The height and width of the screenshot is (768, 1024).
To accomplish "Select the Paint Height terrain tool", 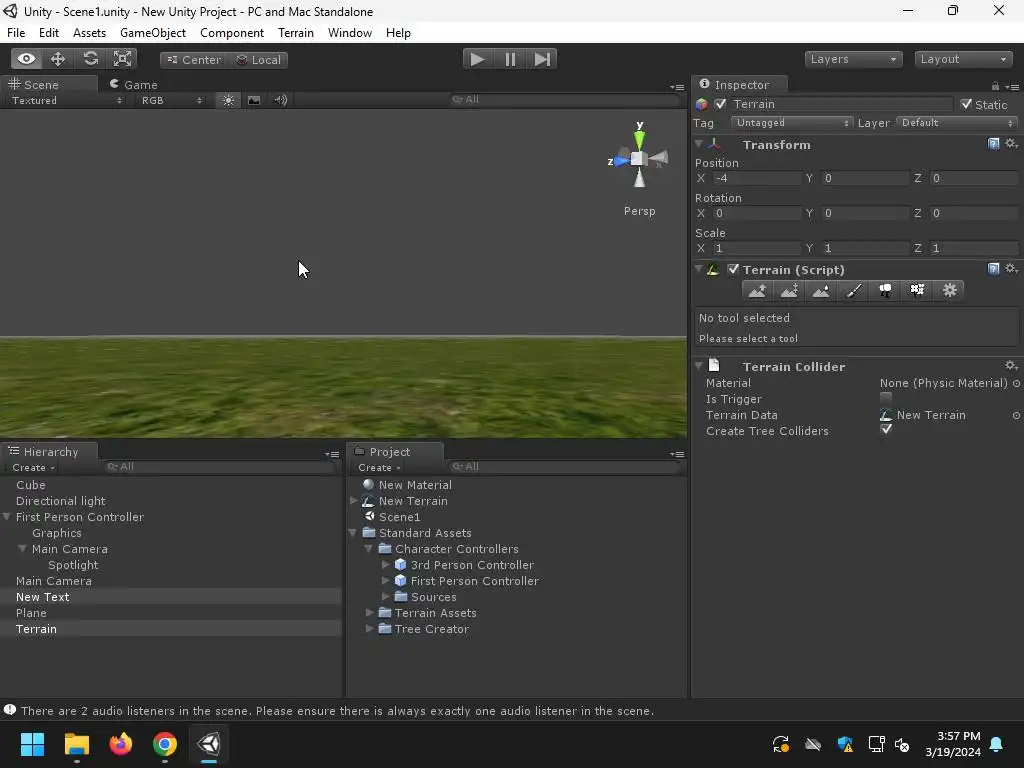I will (790, 291).
